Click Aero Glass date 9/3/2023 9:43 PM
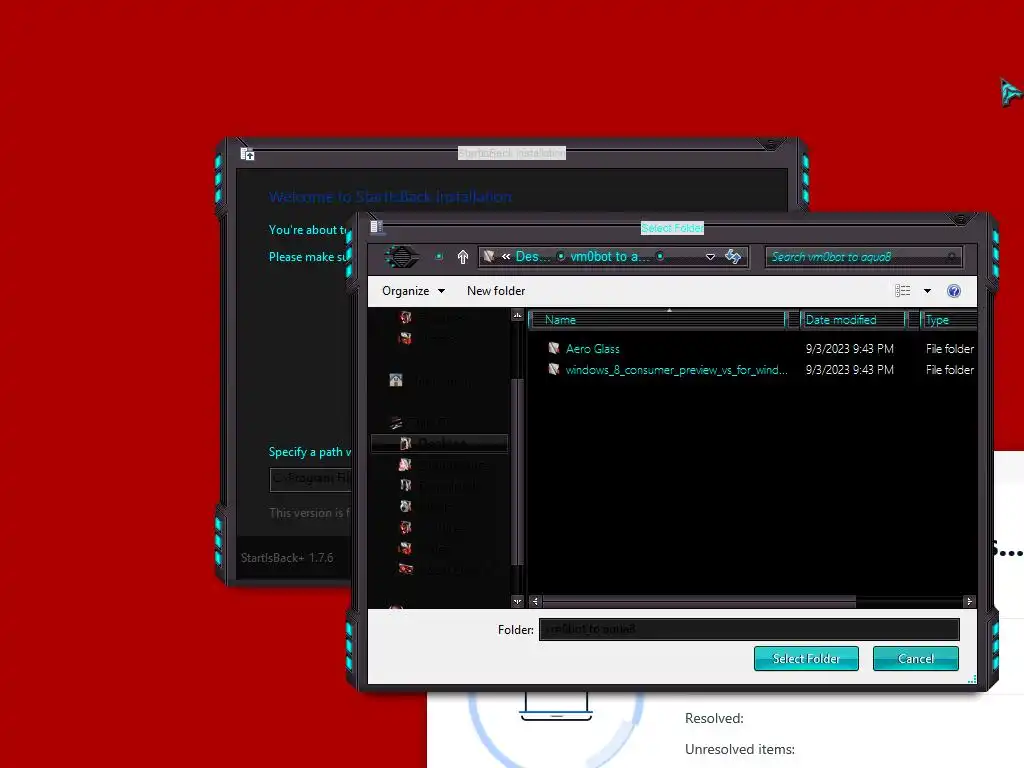1024x768 pixels. point(849,349)
